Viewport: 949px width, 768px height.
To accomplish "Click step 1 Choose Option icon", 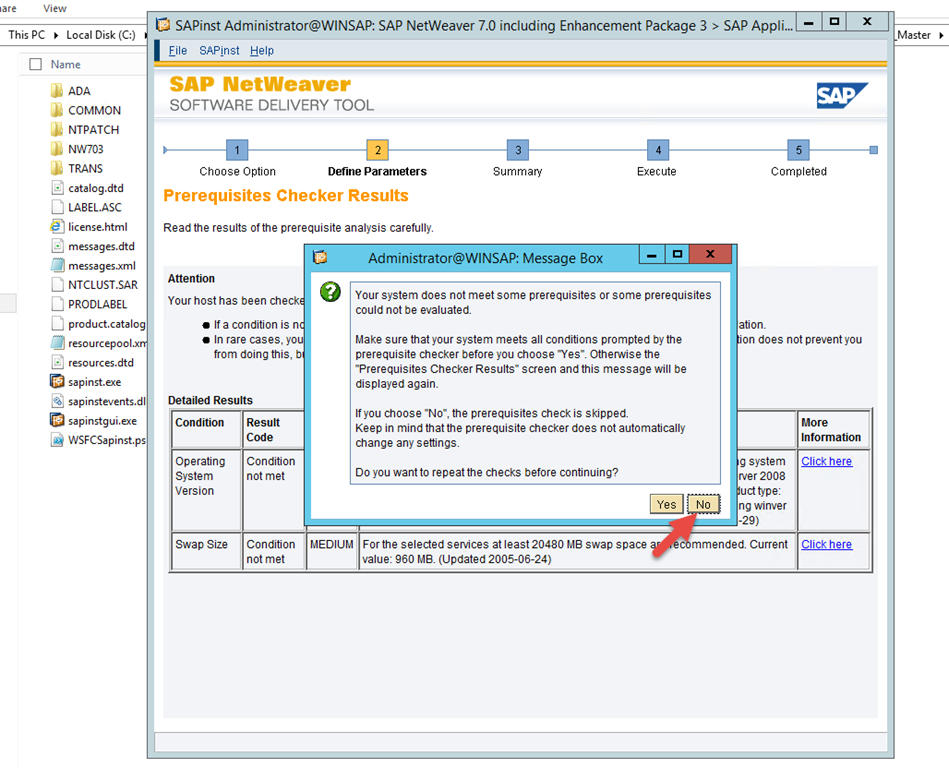I will (x=237, y=150).
